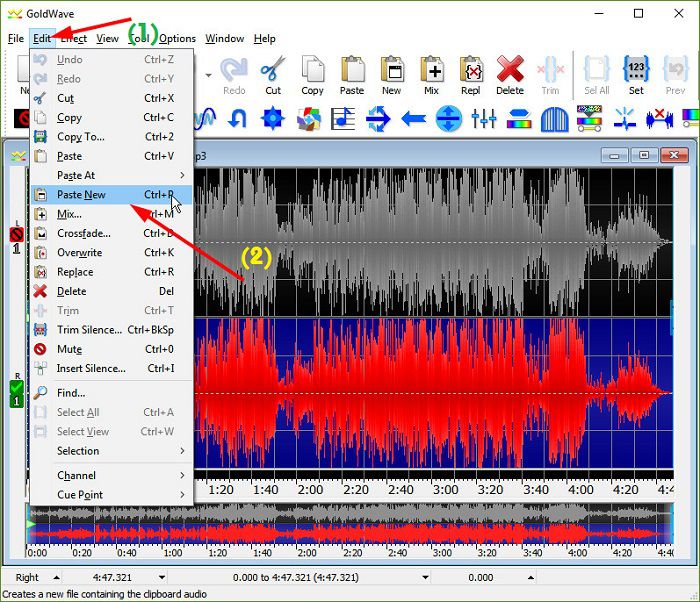Open the Help menu
The height and width of the screenshot is (602, 700).
pos(264,39)
